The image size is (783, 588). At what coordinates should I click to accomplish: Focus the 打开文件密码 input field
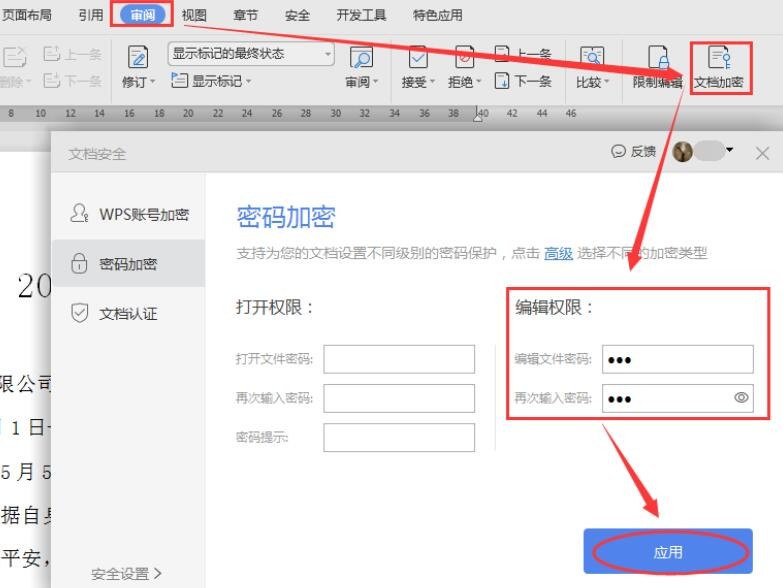tap(399, 359)
